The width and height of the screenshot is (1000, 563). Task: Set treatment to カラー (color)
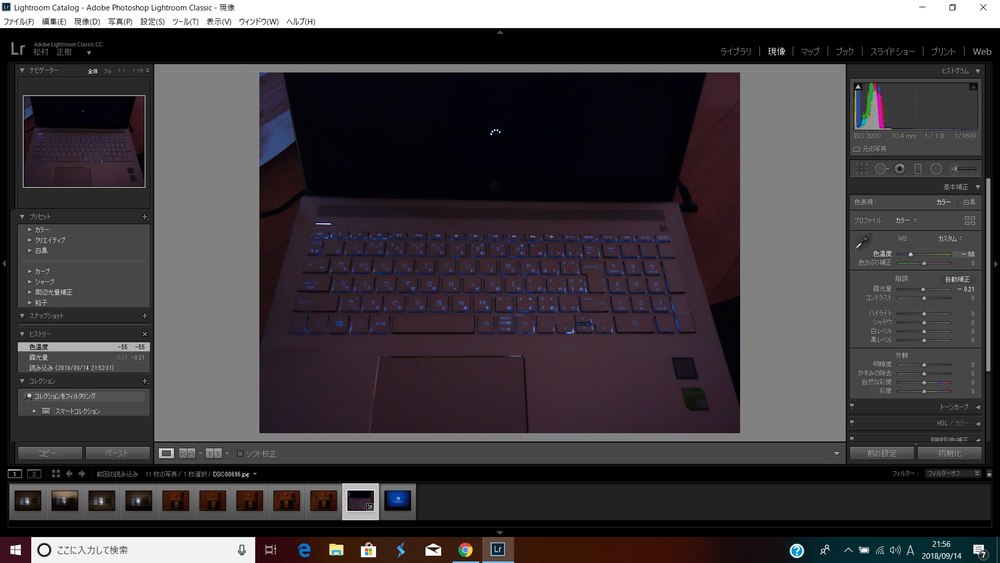tap(943, 202)
